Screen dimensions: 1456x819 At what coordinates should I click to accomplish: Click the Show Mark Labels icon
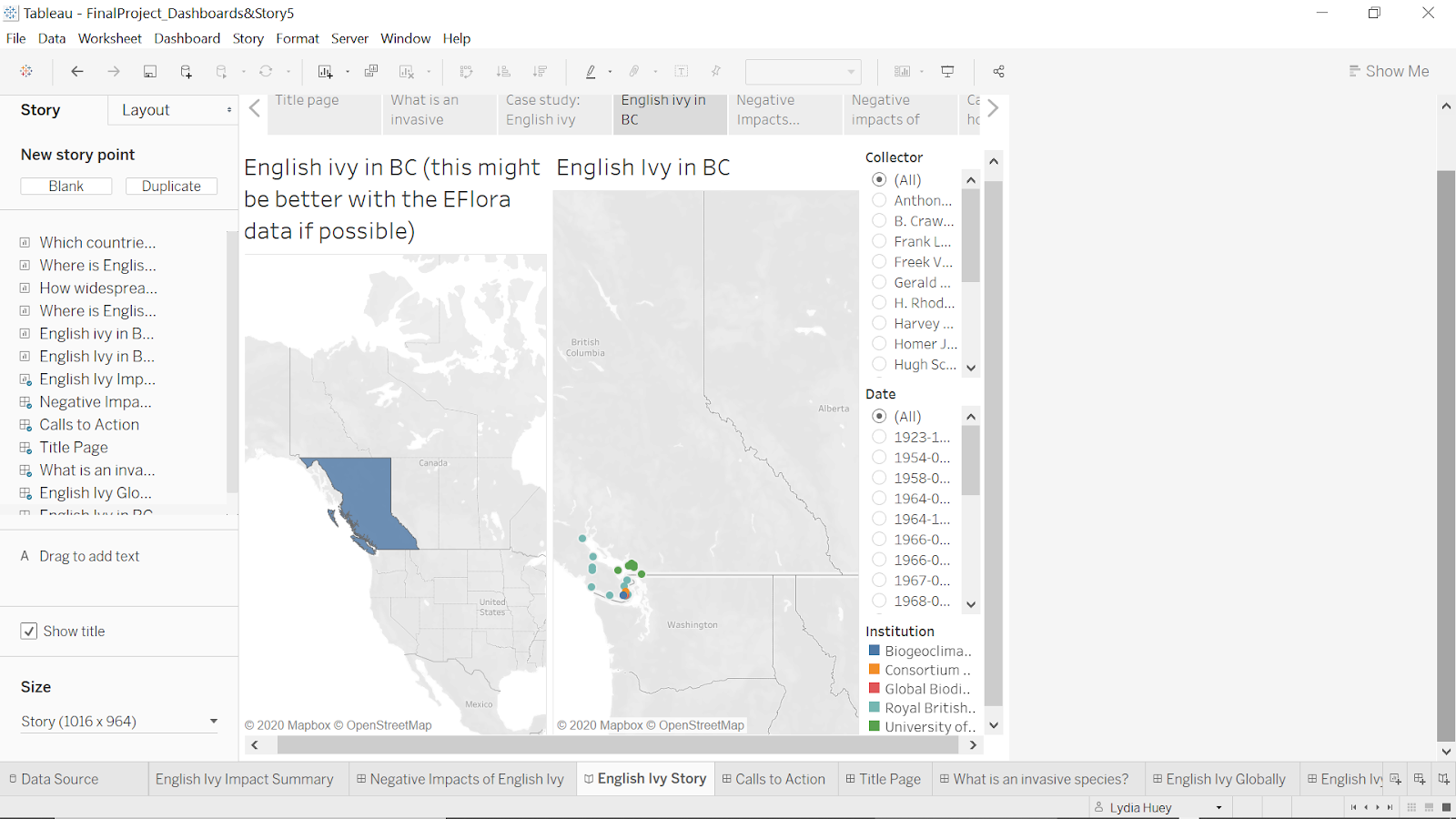(x=682, y=71)
